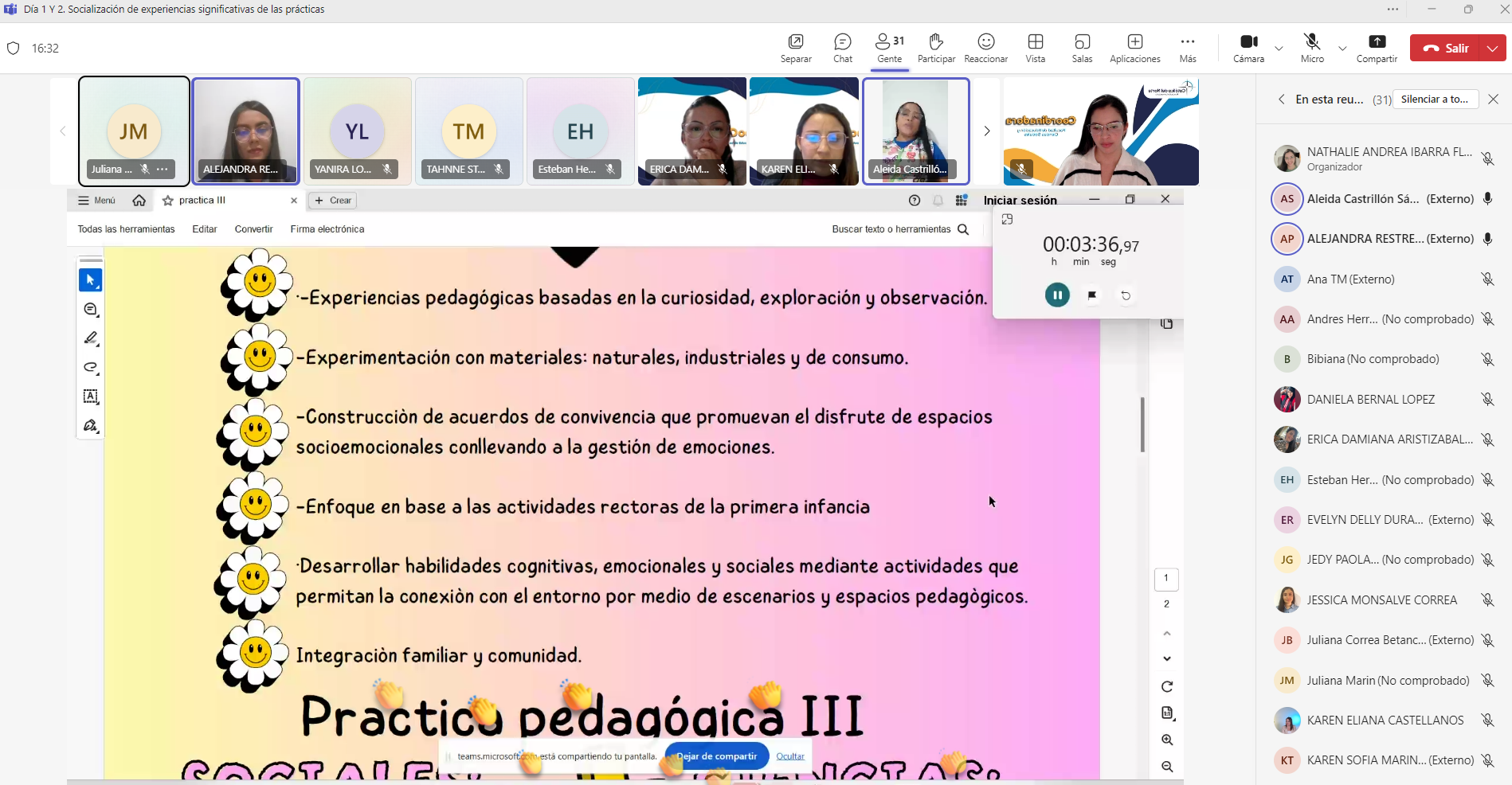
Task: Pause the stopwatch timer
Action: point(1057,295)
